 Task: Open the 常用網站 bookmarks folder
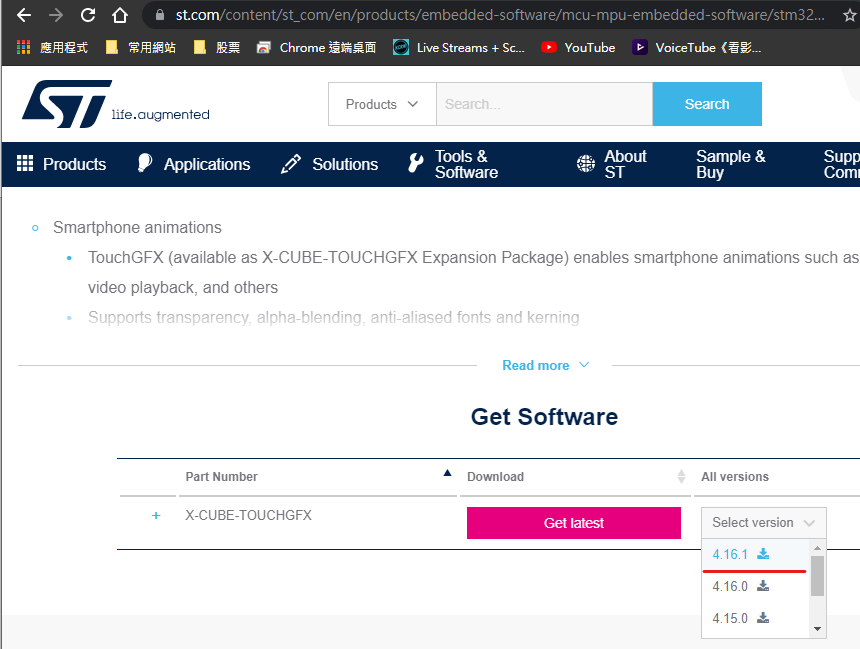tap(140, 48)
